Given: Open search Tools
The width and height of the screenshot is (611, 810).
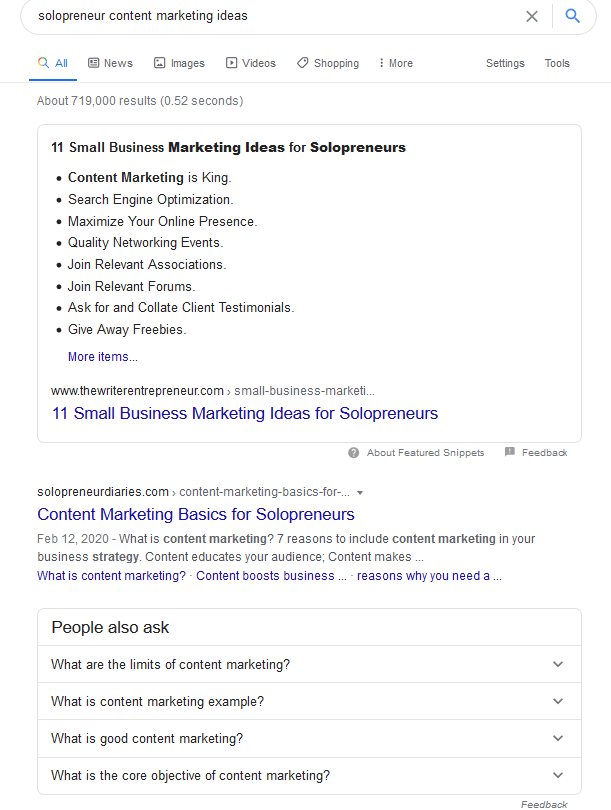Looking at the screenshot, I should click(557, 63).
